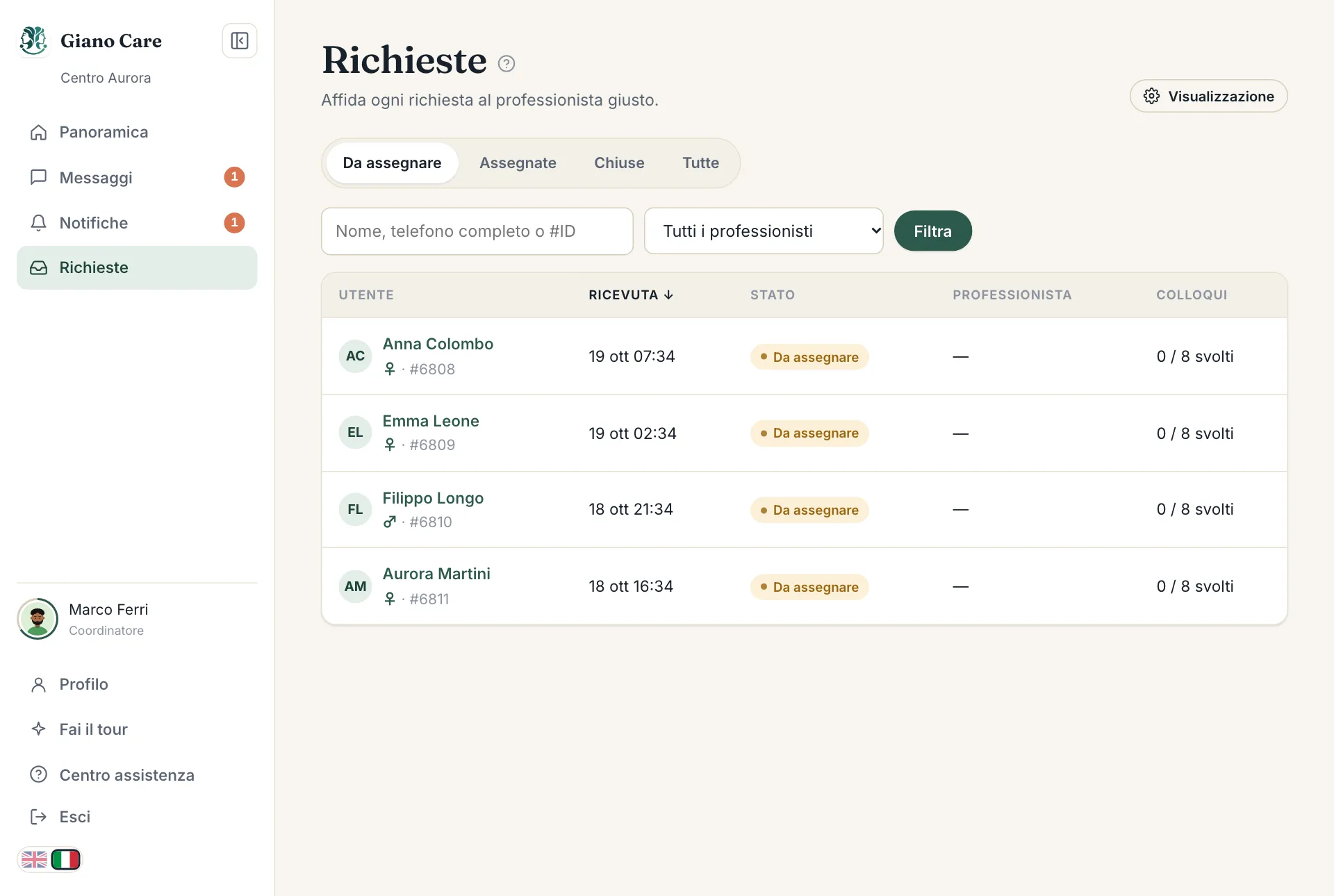Go to Notifiche in sidebar

(x=137, y=223)
